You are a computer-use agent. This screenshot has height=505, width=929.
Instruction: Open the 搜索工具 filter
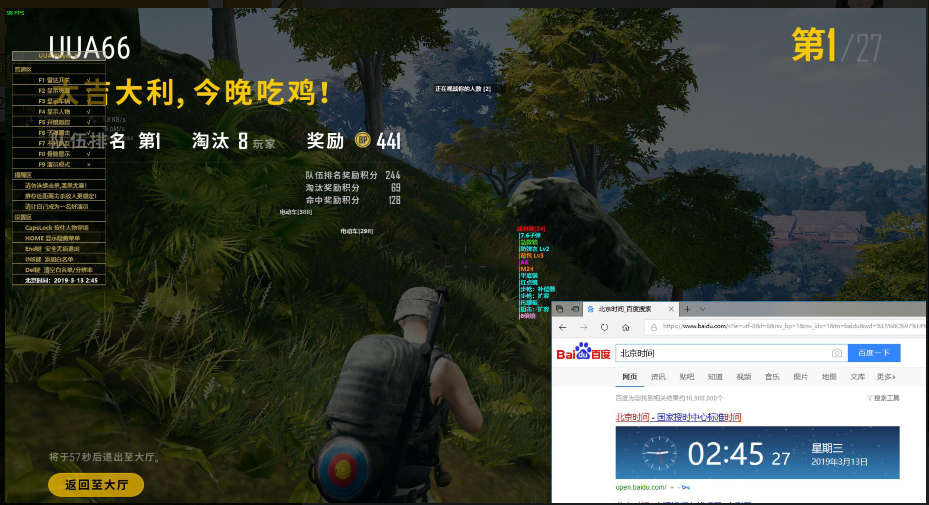pyautogui.click(x=883, y=398)
